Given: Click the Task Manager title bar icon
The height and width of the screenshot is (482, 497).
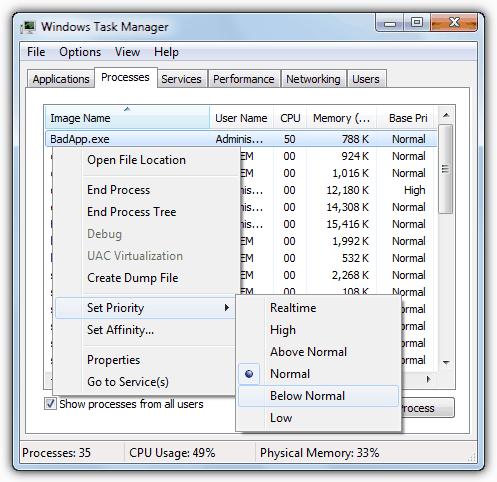Looking at the screenshot, I should pos(28,27).
